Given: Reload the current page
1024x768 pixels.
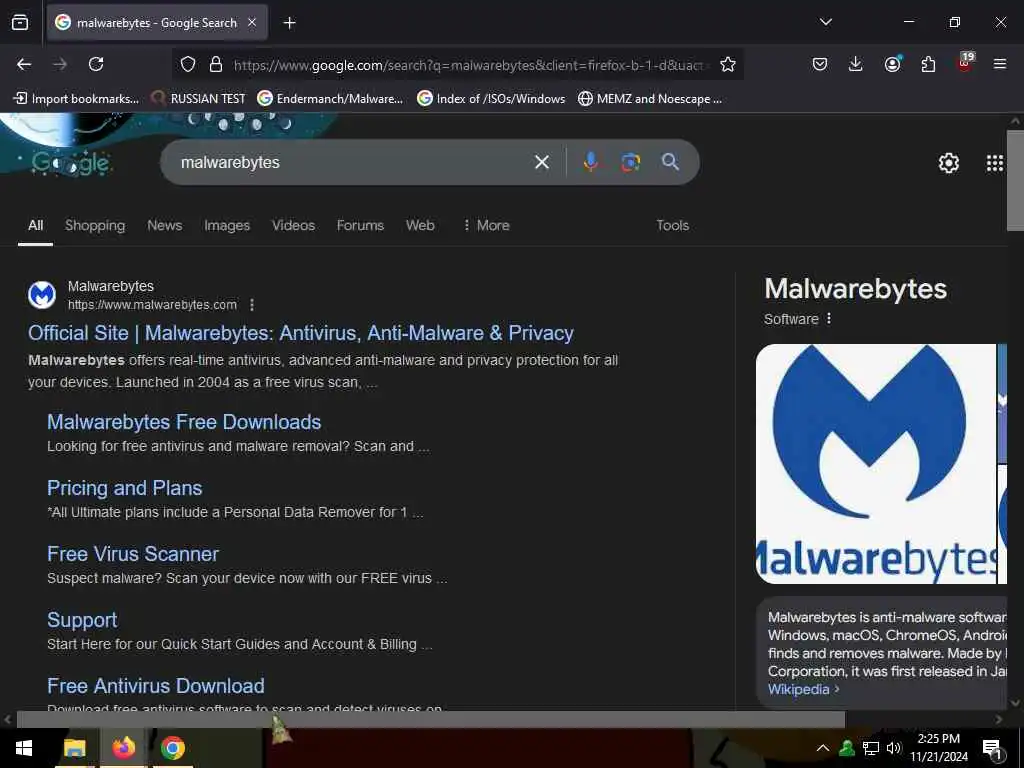Looking at the screenshot, I should pos(96,64).
